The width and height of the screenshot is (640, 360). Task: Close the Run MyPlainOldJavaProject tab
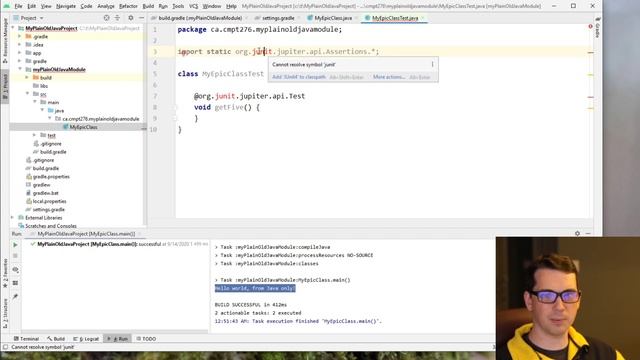point(139,234)
